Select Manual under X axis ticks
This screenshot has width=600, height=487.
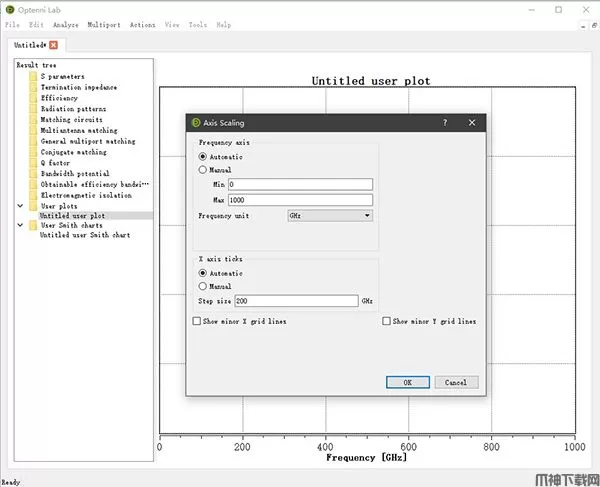pyautogui.click(x=204, y=286)
